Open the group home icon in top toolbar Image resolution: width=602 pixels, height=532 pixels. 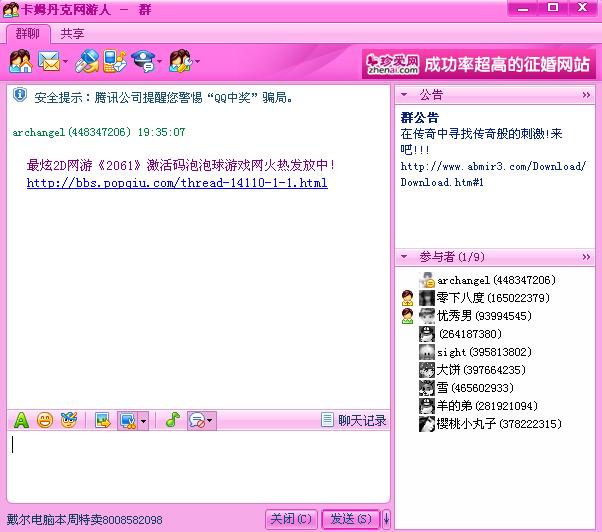tap(19, 62)
